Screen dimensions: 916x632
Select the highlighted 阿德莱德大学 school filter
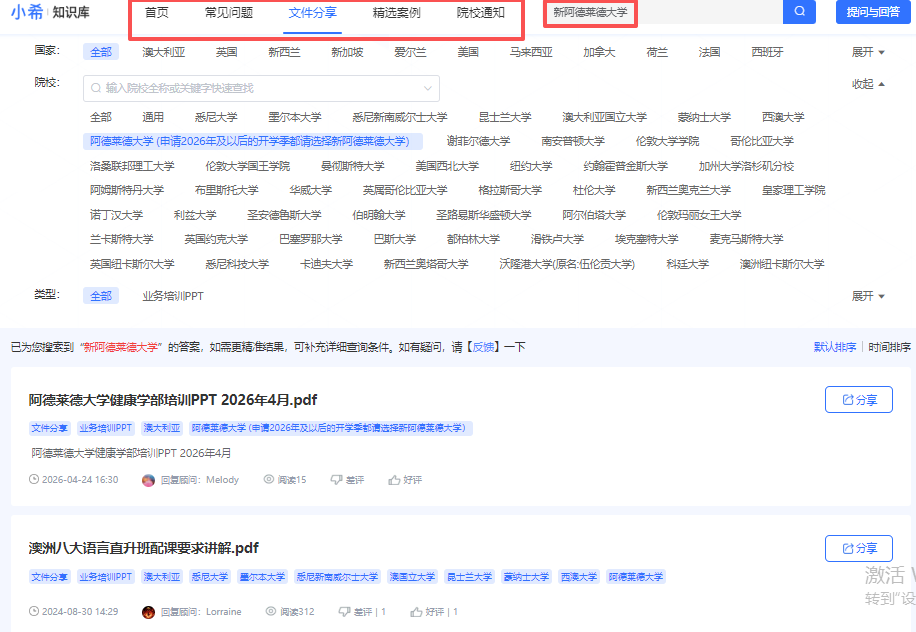(252, 141)
